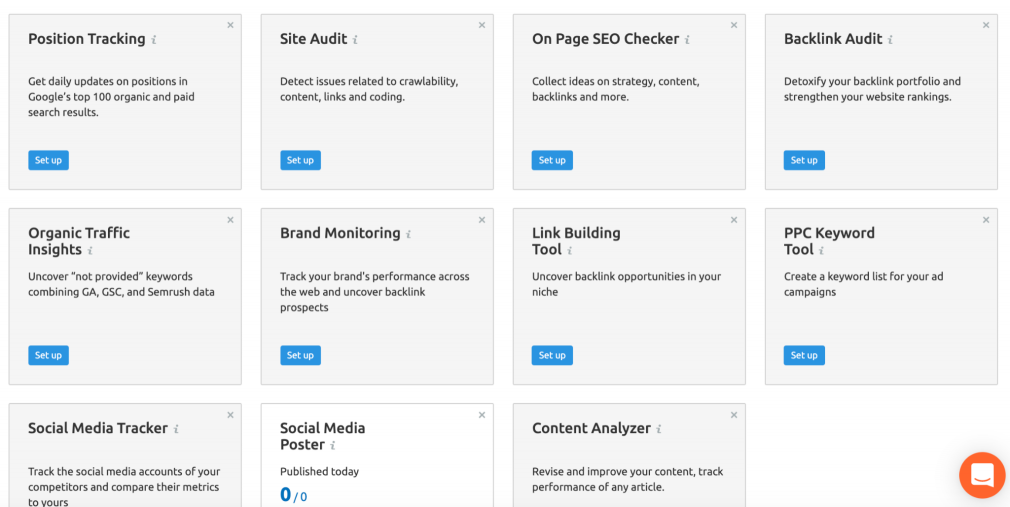This screenshot has height=507, width=1010.
Task: Click the info icon next to Backlink Audit
Action: coord(890,40)
